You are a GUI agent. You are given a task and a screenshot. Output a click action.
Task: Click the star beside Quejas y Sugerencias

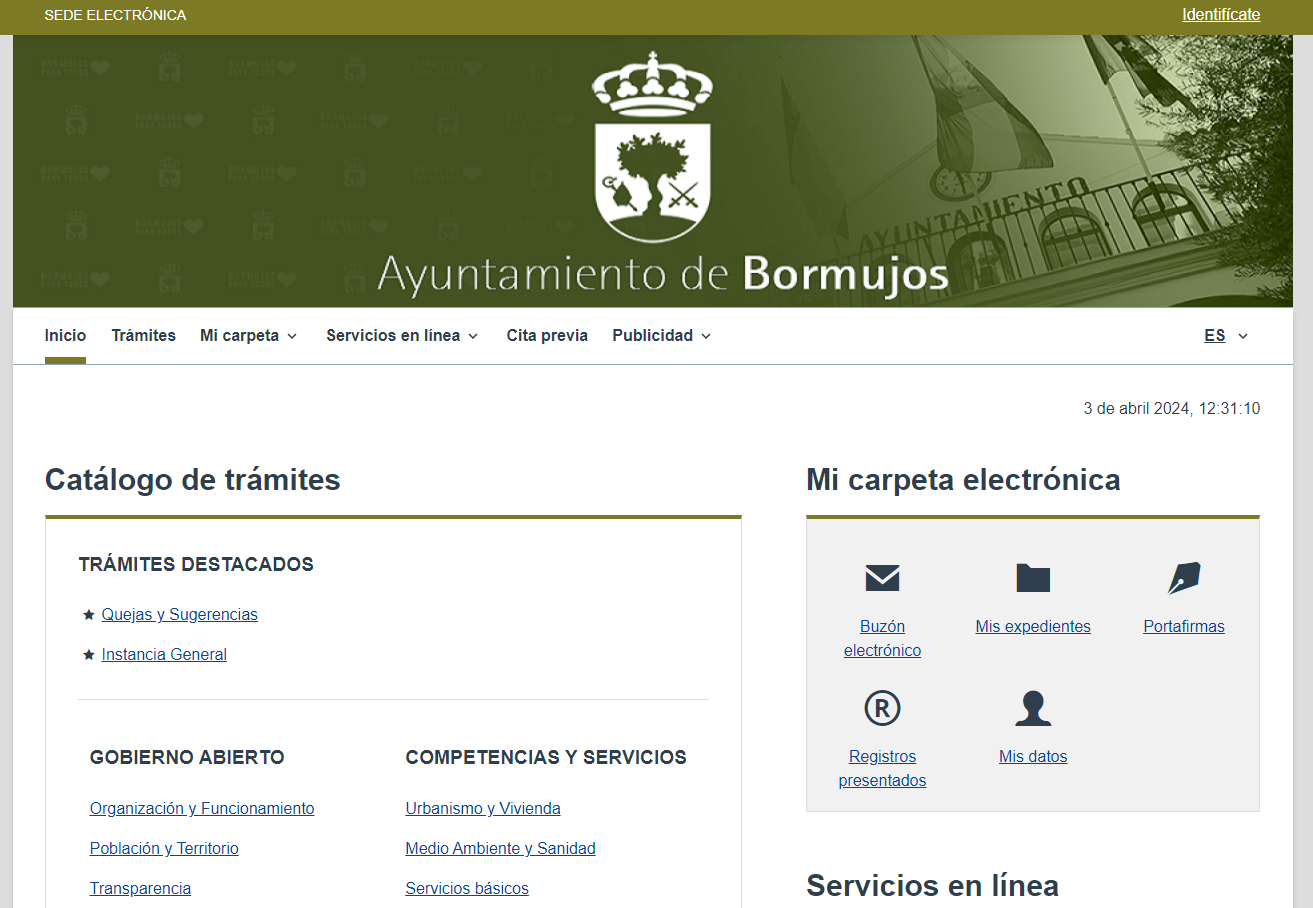click(x=87, y=614)
